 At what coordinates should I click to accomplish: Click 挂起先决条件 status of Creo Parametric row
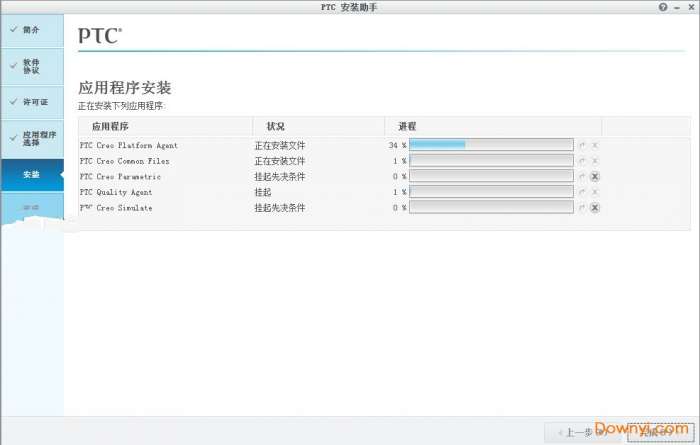click(280, 177)
